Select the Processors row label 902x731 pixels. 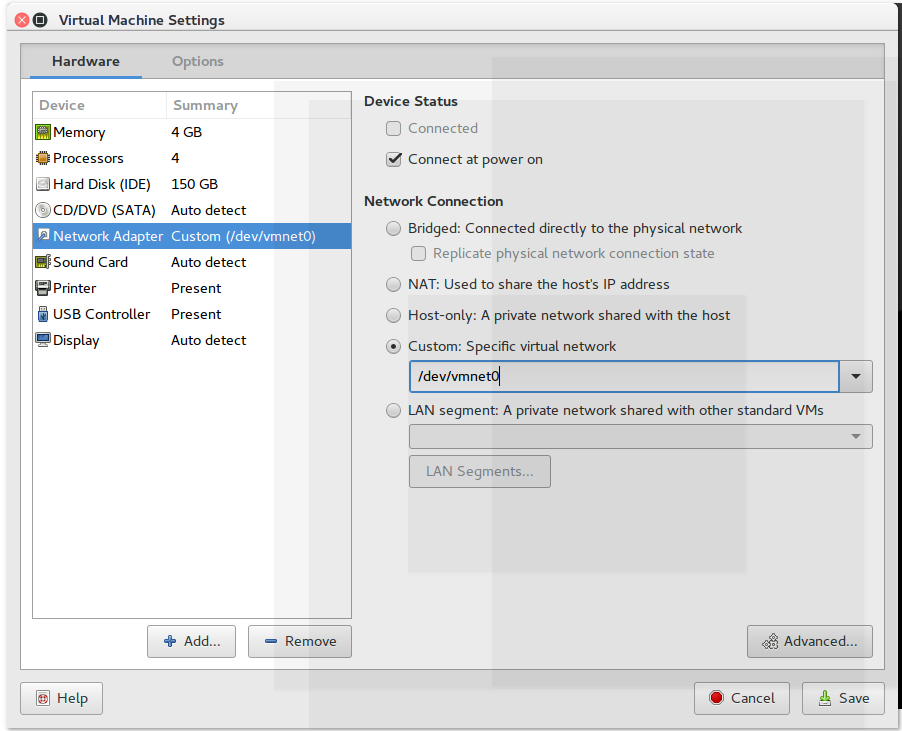coord(88,158)
